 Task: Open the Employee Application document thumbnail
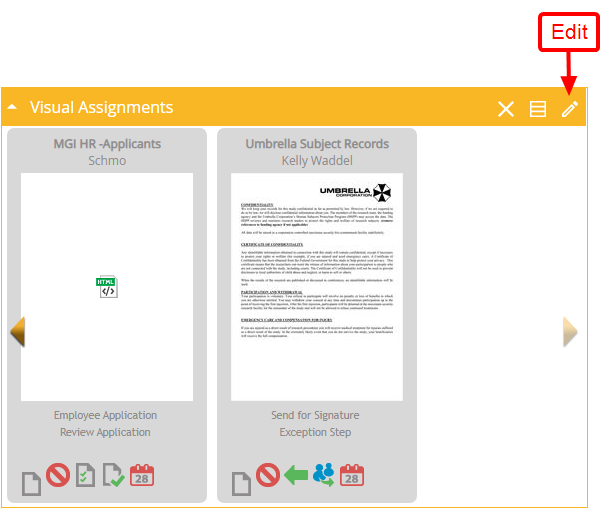pyautogui.click(x=107, y=287)
